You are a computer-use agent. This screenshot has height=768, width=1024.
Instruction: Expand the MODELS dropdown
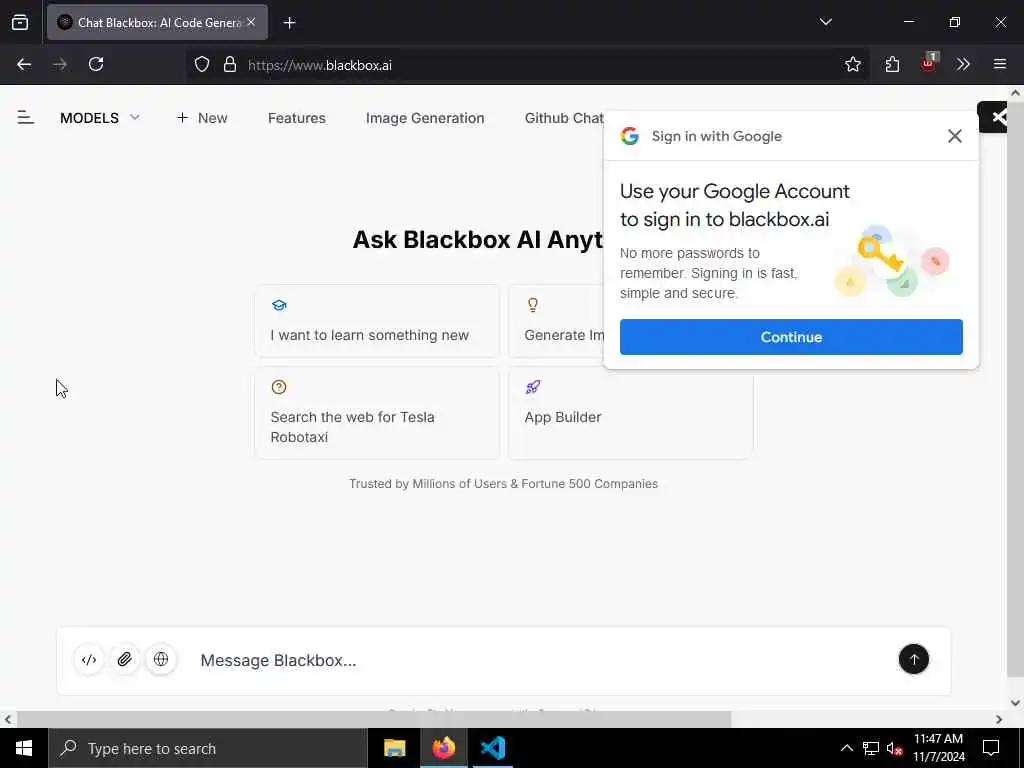[x=99, y=118]
